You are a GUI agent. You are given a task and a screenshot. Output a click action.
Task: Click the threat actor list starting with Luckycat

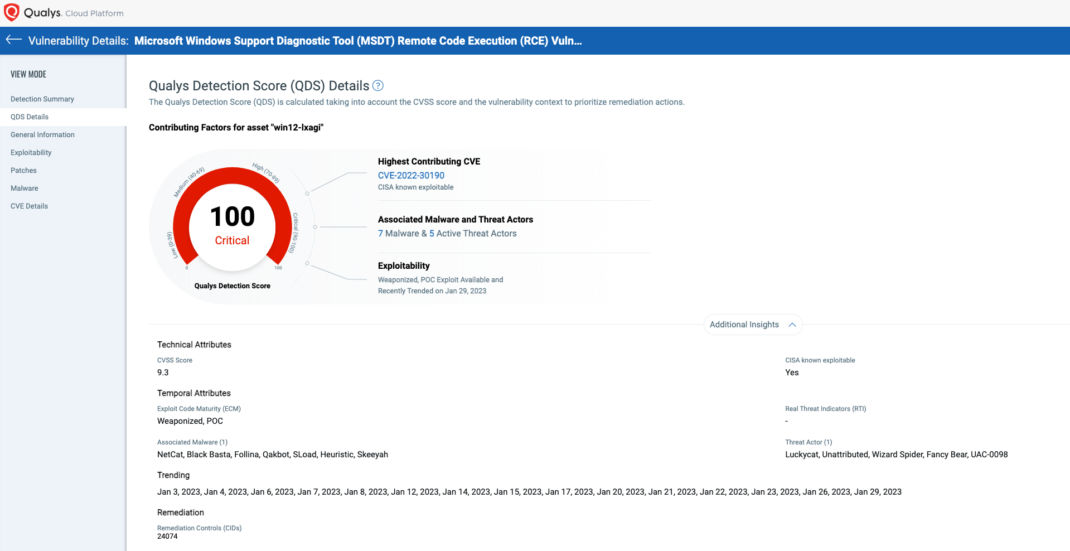coord(897,455)
